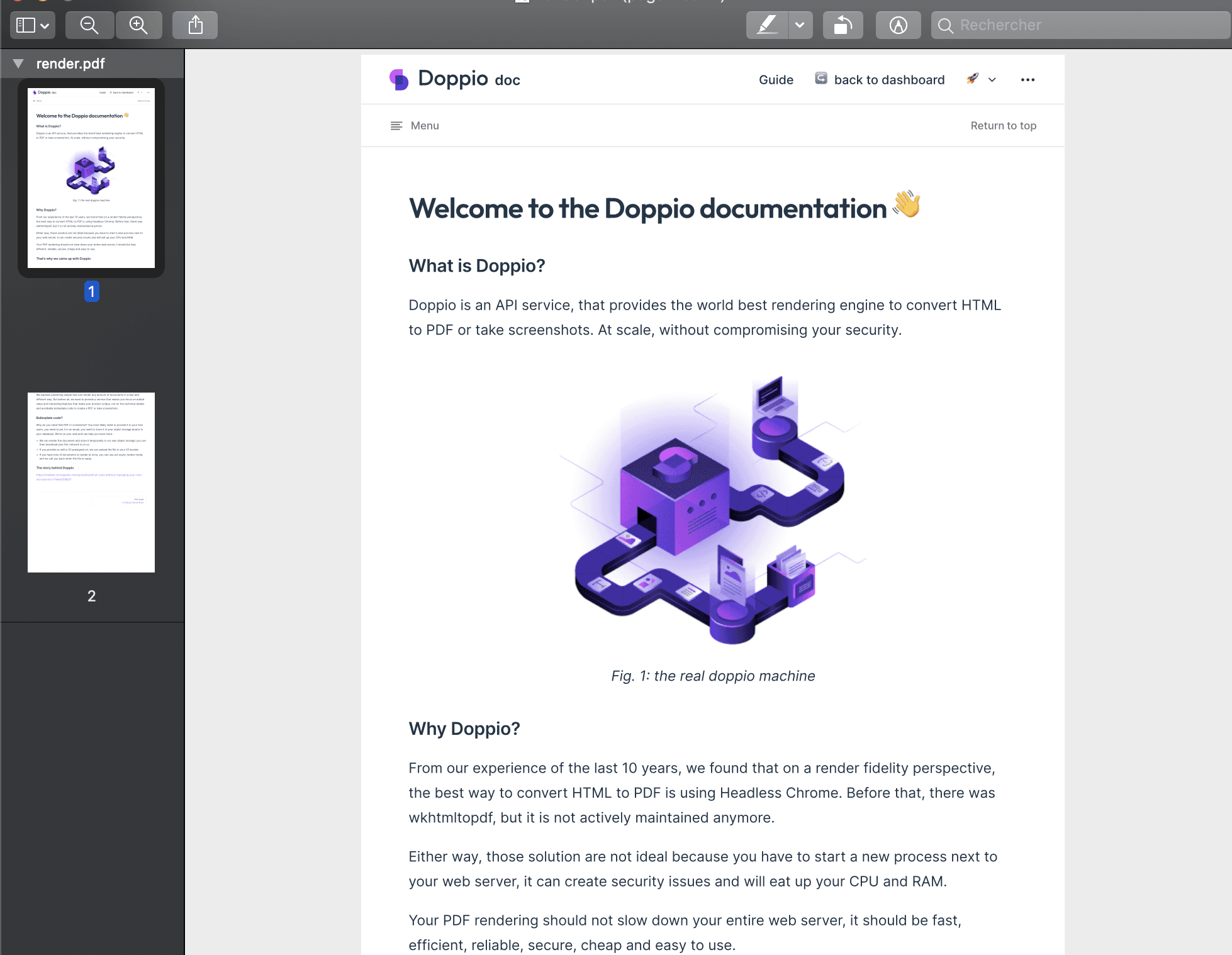
Task: Collapse the render.pdf disclosure triangle
Action: click(18, 64)
